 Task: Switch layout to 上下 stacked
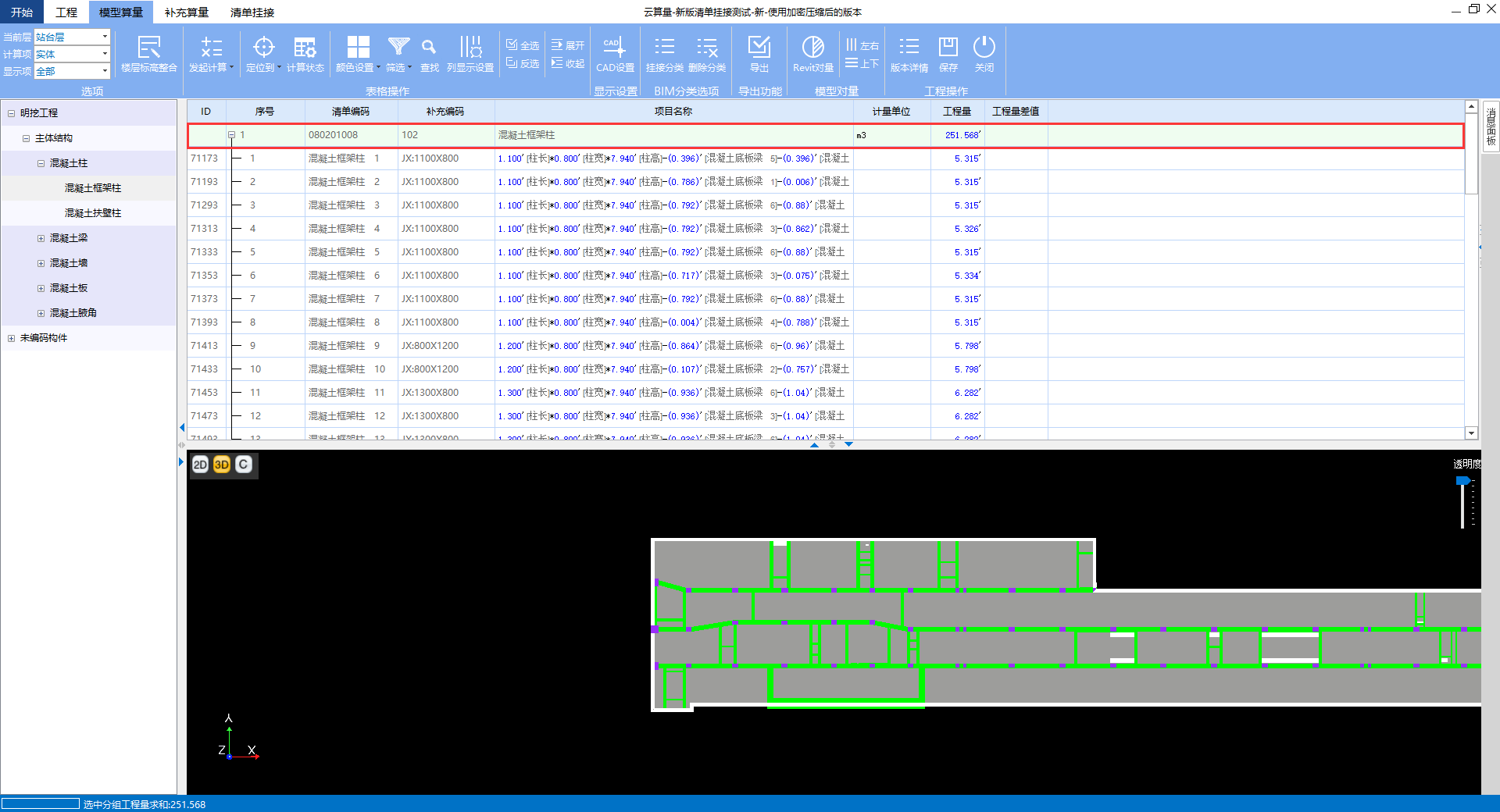point(862,63)
